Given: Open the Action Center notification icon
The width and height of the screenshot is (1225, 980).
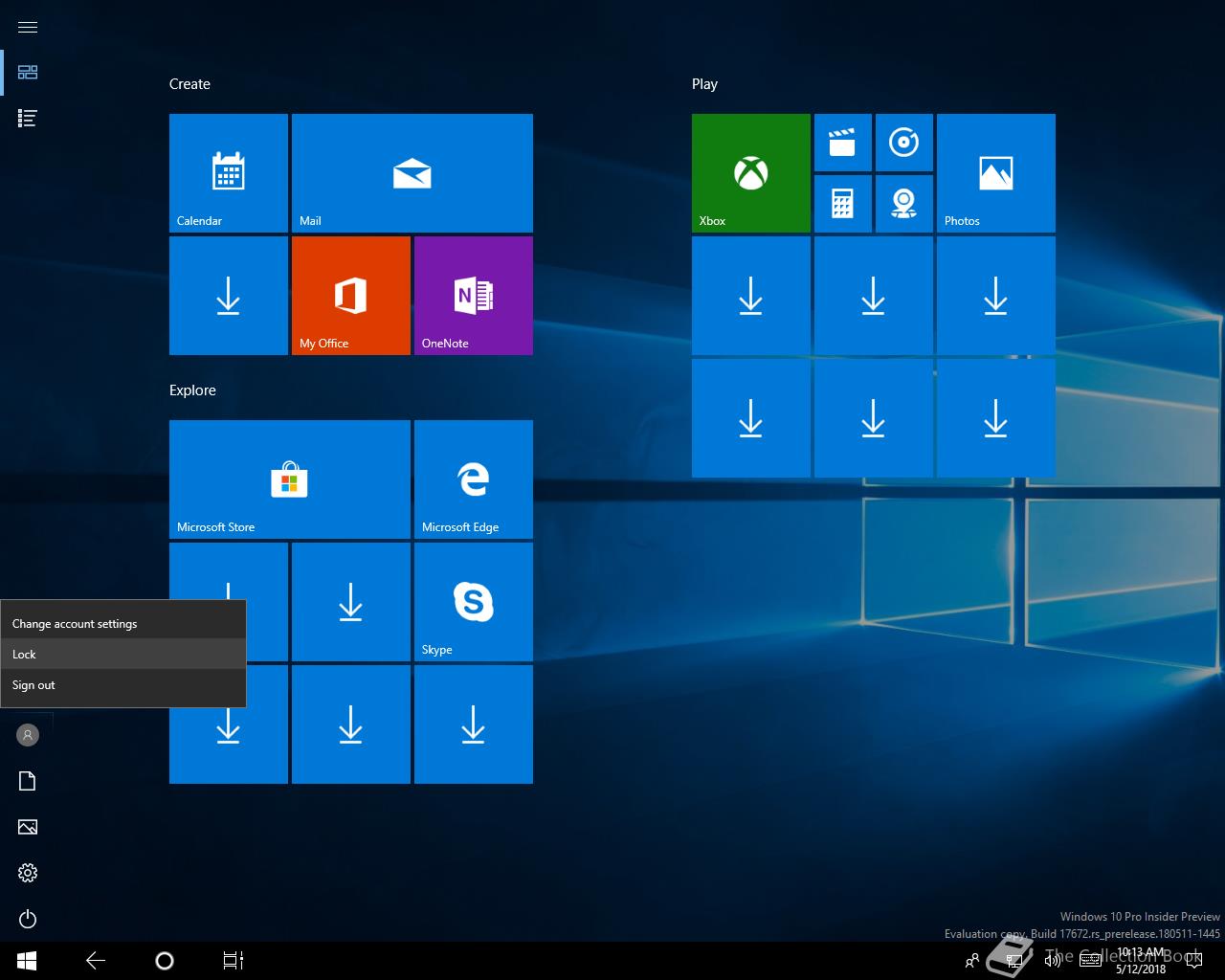Looking at the screenshot, I should pos(1194,961).
